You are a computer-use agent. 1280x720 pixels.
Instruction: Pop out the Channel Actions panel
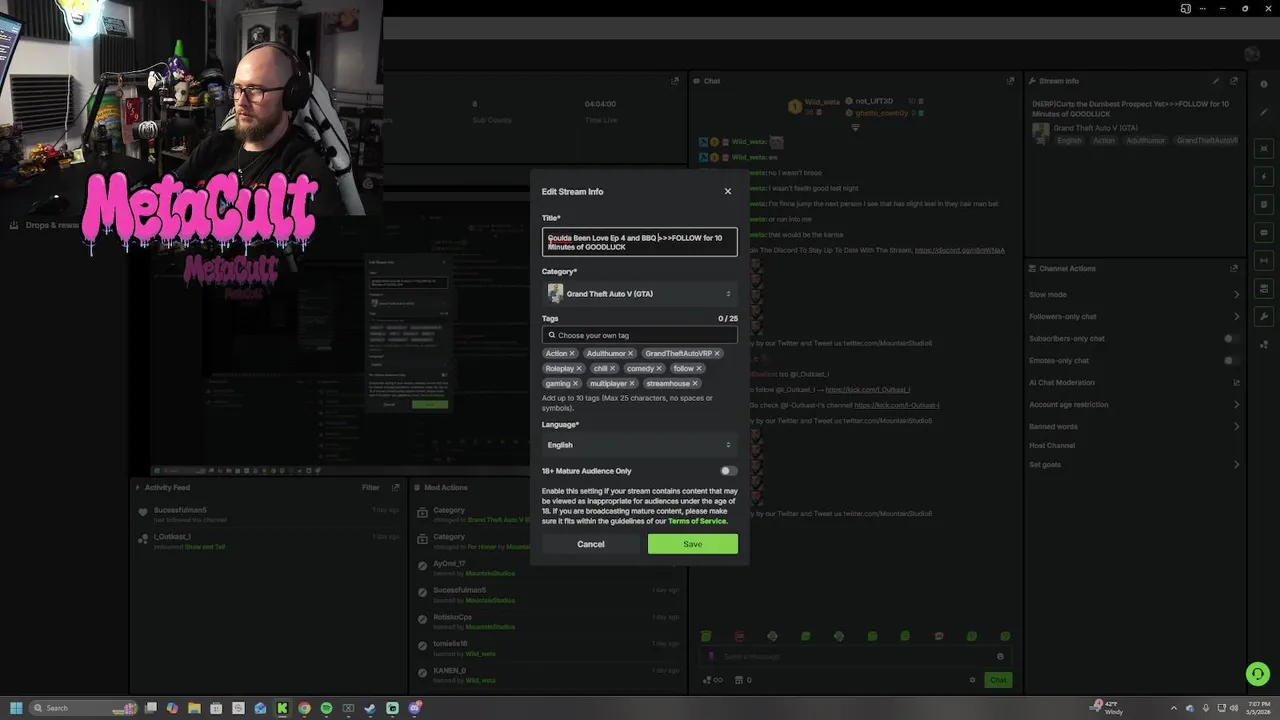click(x=1234, y=268)
